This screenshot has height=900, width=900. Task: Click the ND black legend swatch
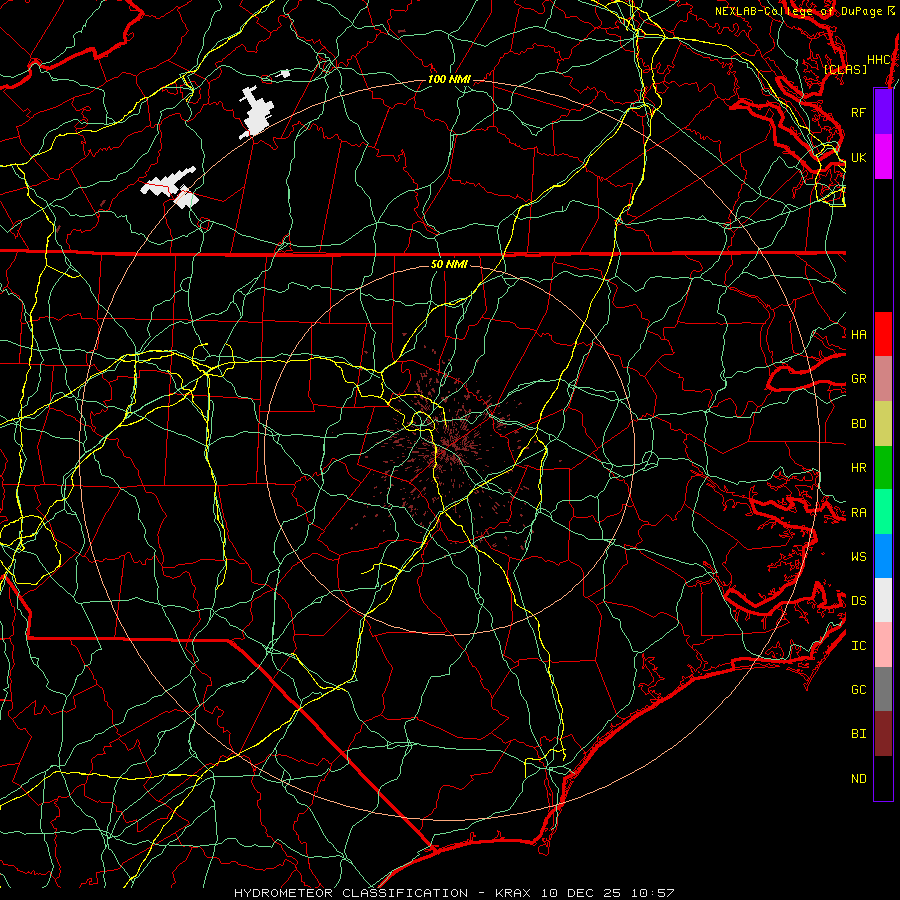883,778
